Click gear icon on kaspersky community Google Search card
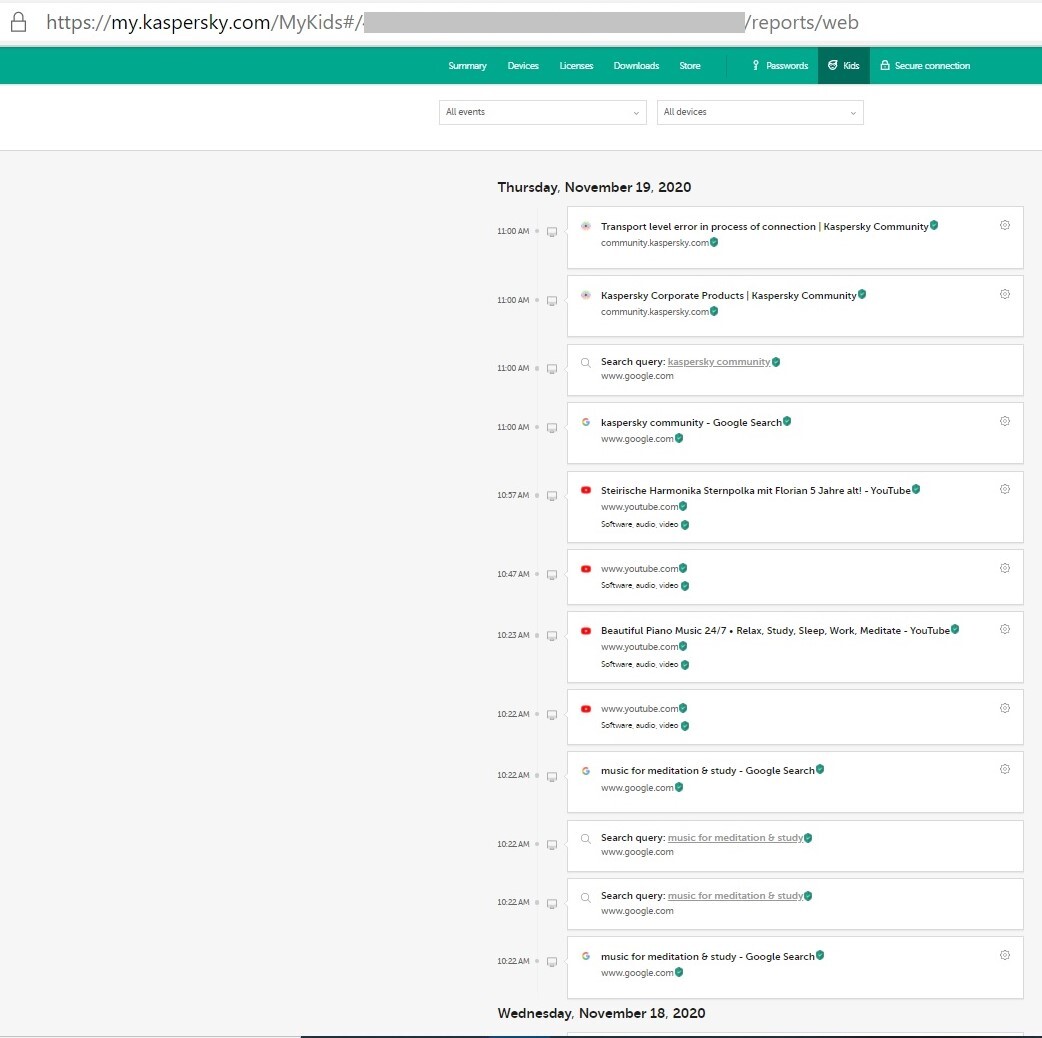Viewport: 1042px width, 1038px height. [x=1005, y=421]
